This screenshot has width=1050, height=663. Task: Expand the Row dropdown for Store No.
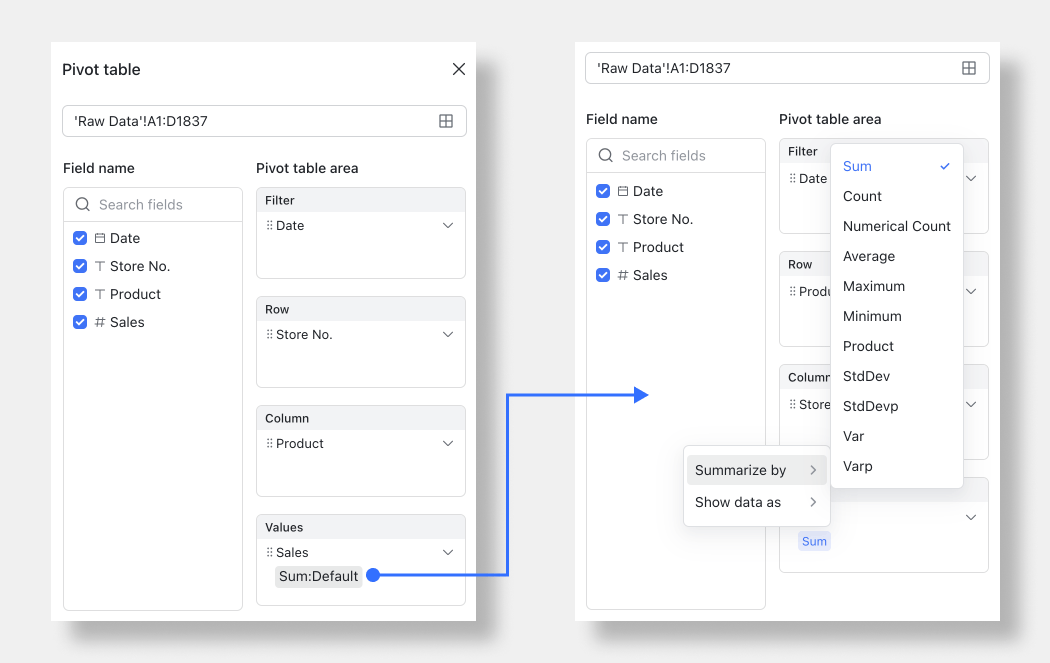coord(447,334)
